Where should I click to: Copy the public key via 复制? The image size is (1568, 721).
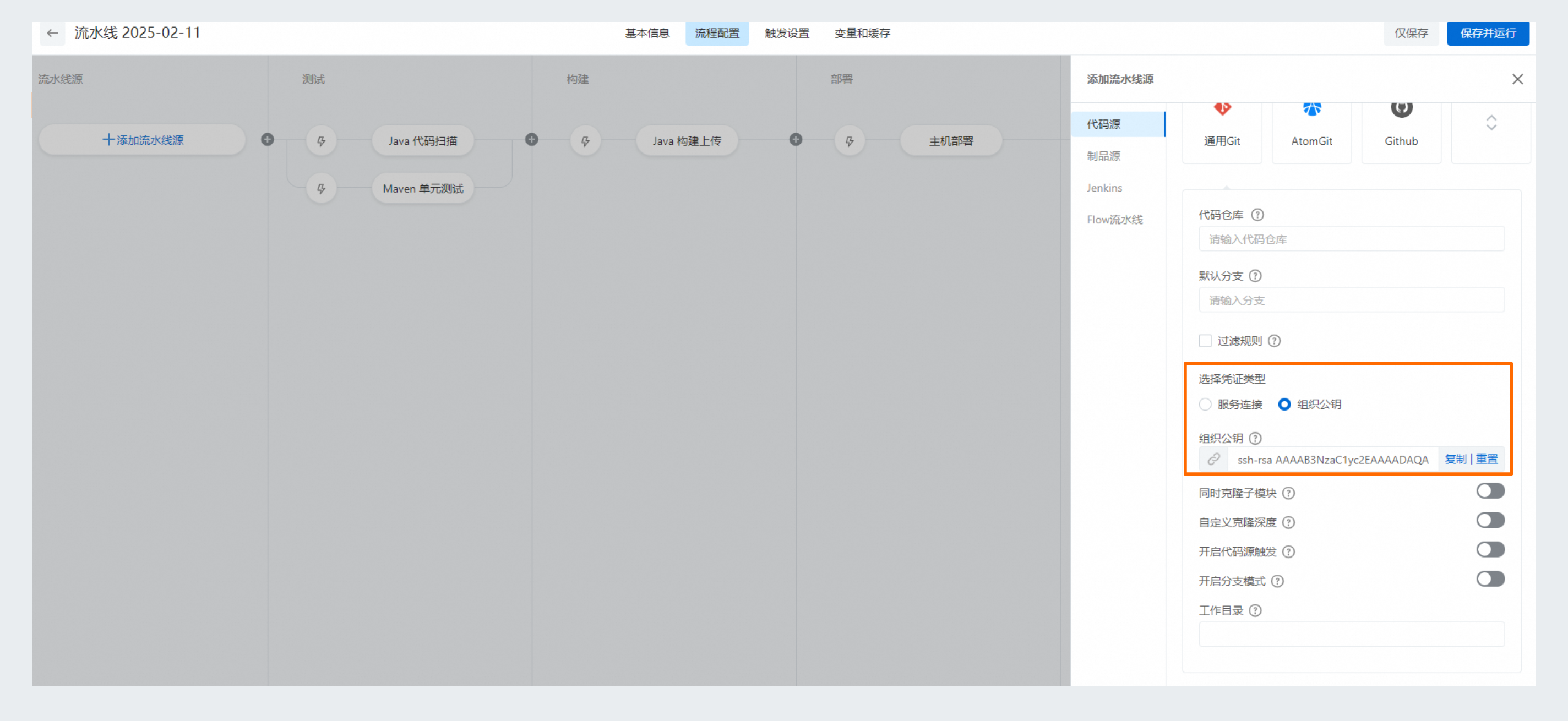coord(1455,460)
